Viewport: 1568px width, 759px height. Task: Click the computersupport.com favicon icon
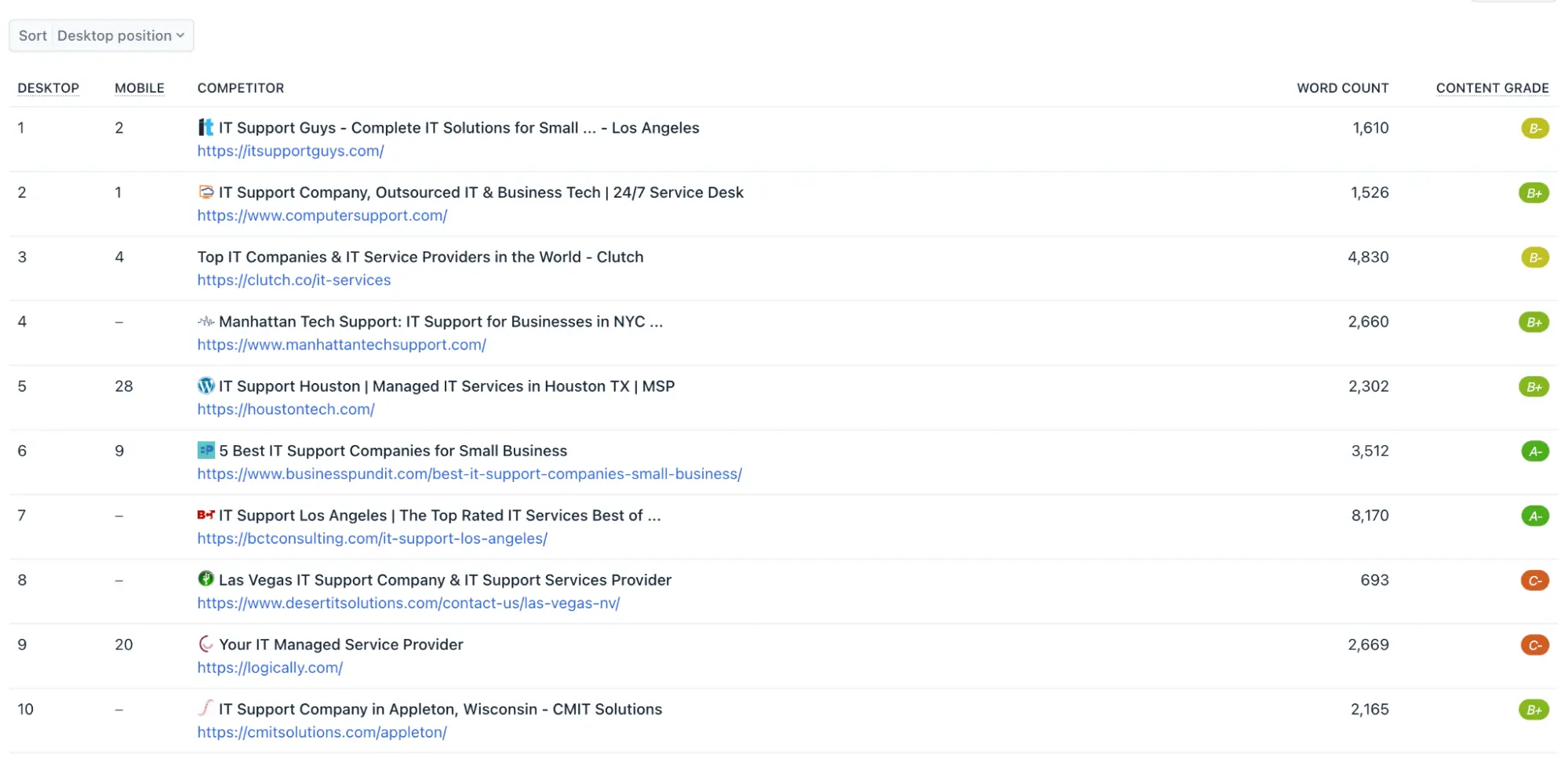coord(206,192)
